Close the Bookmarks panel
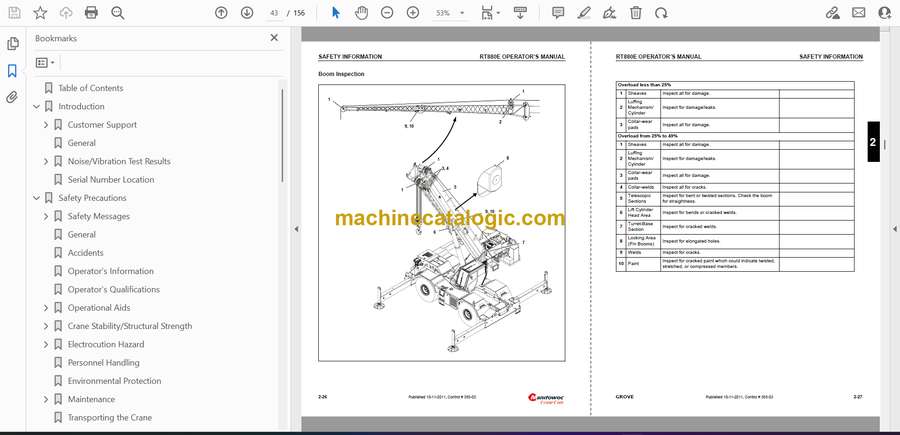Screen dimensions: 900x435 (274, 38)
